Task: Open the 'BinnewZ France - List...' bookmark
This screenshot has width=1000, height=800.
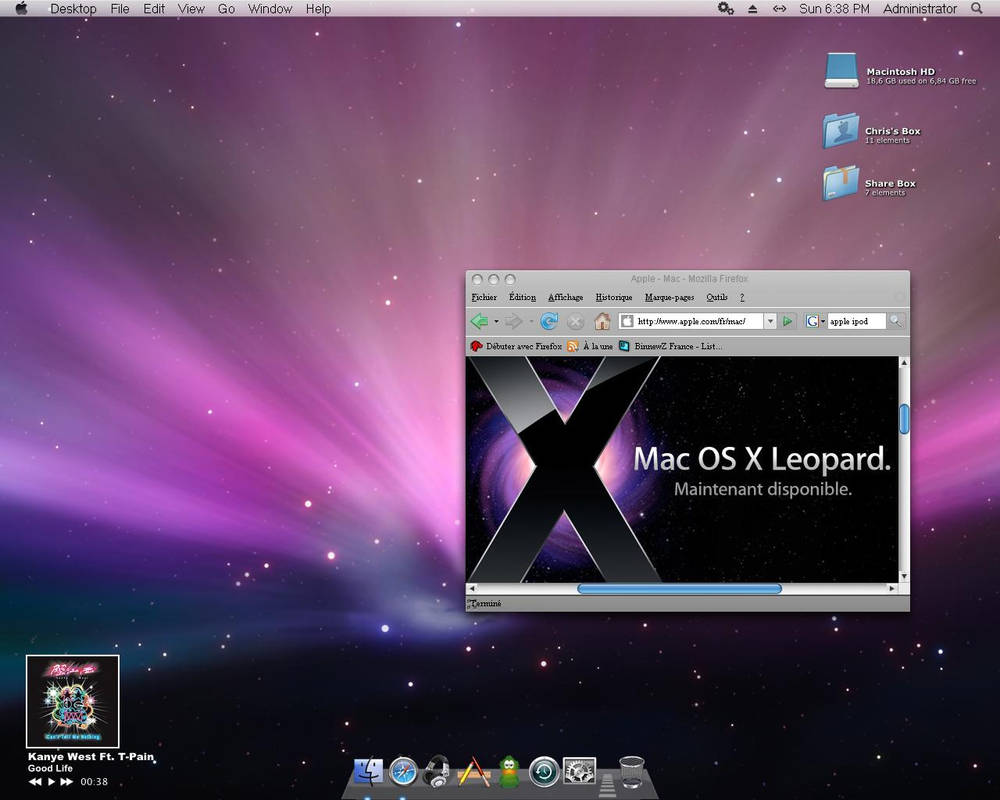Action: [671, 346]
